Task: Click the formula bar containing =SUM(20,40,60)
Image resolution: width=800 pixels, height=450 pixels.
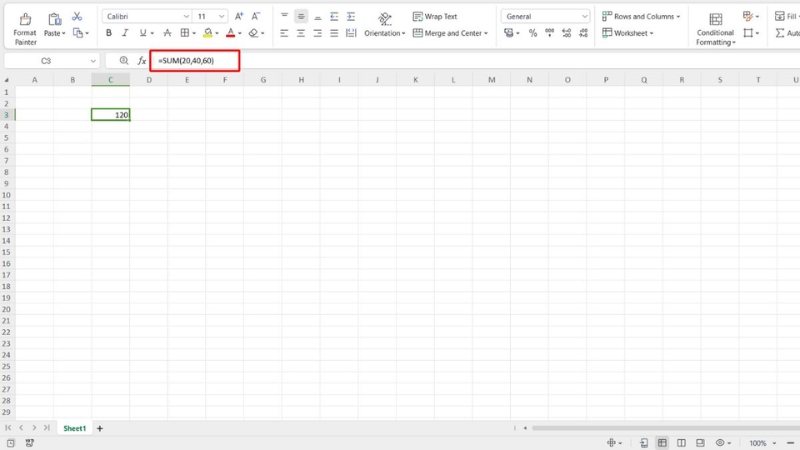Action: (x=195, y=61)
